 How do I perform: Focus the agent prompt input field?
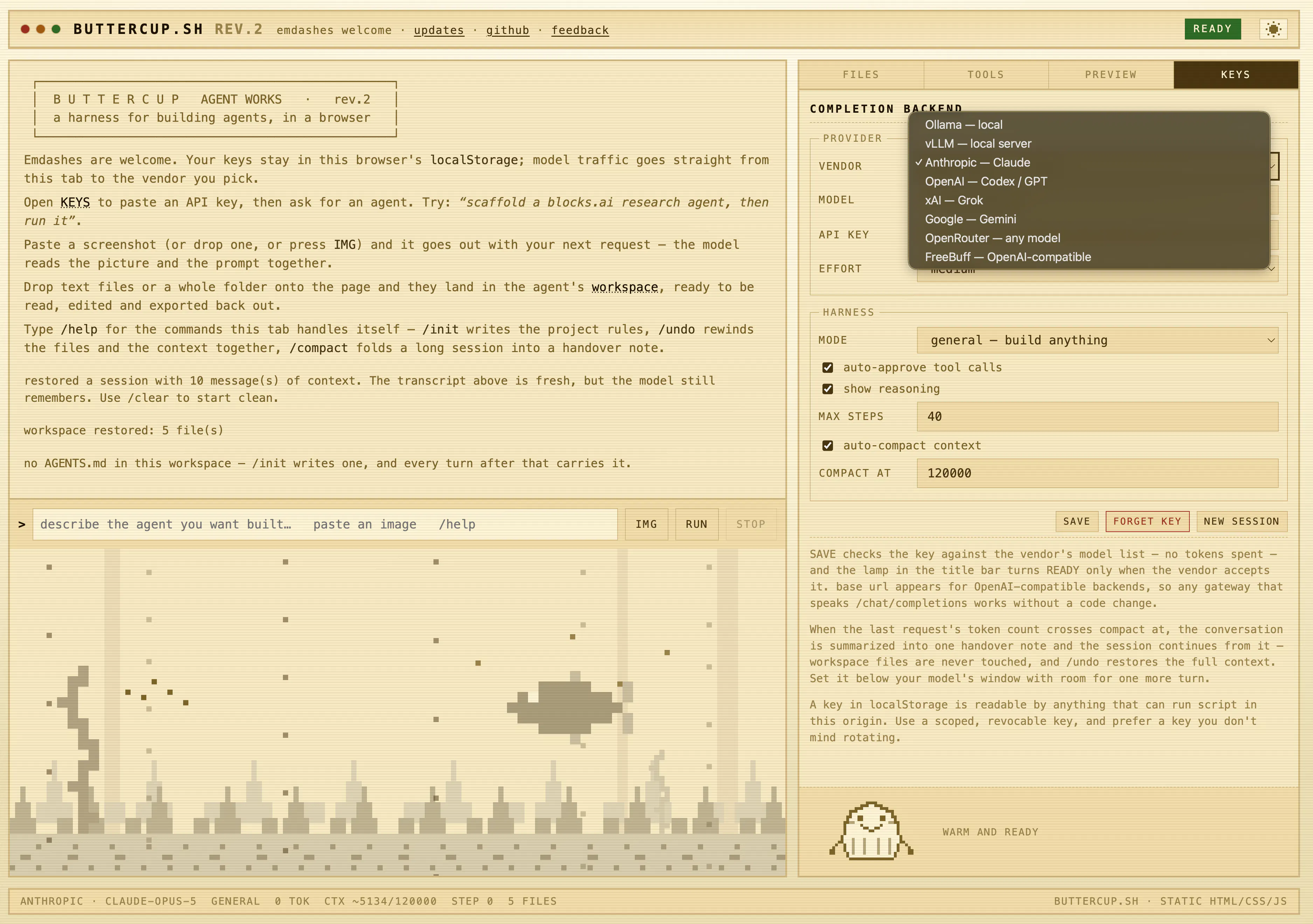coord(325,524)
